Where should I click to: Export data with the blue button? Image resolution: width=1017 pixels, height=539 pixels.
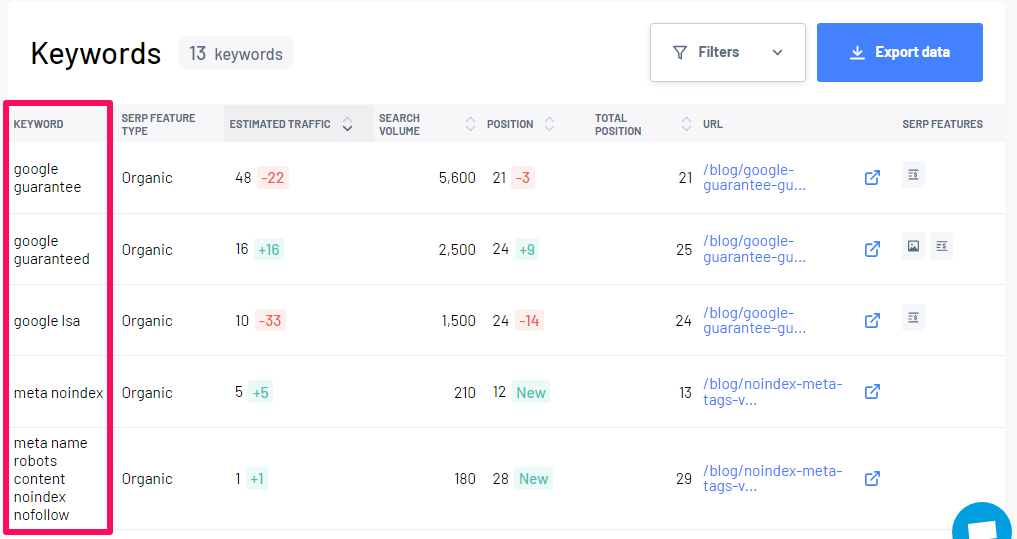(x=900, y=53)
